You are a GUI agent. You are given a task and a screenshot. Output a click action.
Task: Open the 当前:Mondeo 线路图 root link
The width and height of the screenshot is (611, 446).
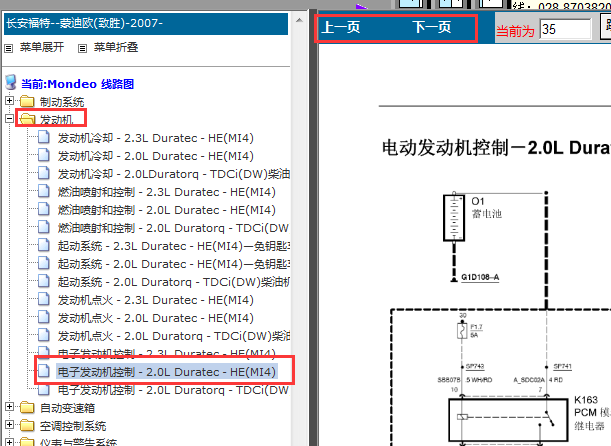tap(77, 84)
